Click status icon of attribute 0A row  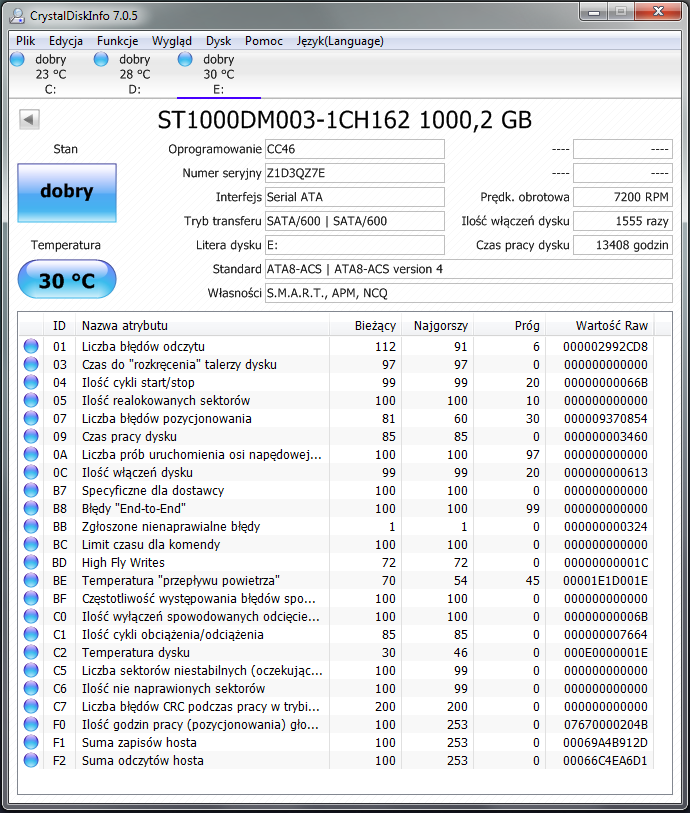click(x=31, y=455)
